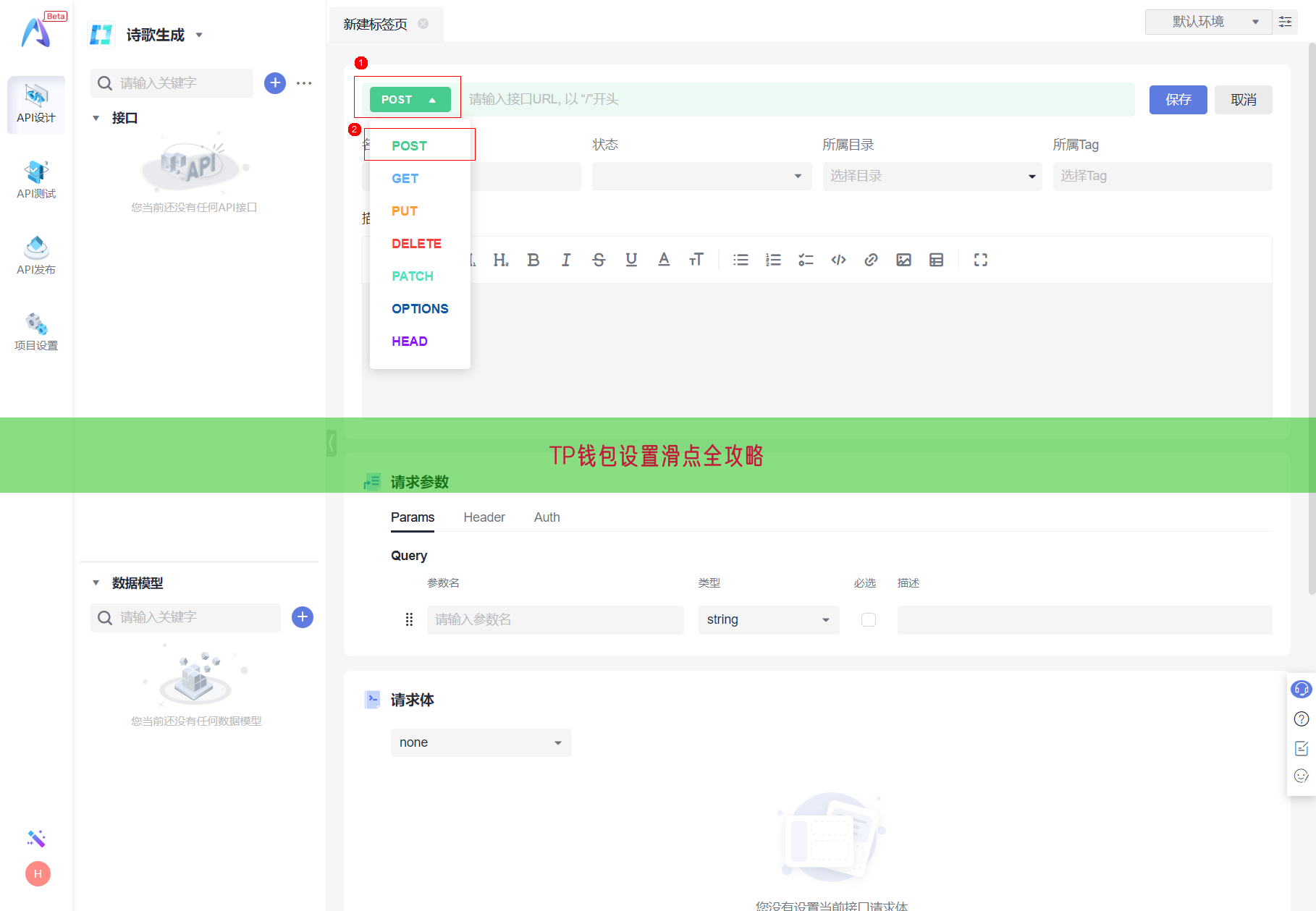Focus the API URL input field
Viewport: 1316px width, 911px height.
[798, 99]
